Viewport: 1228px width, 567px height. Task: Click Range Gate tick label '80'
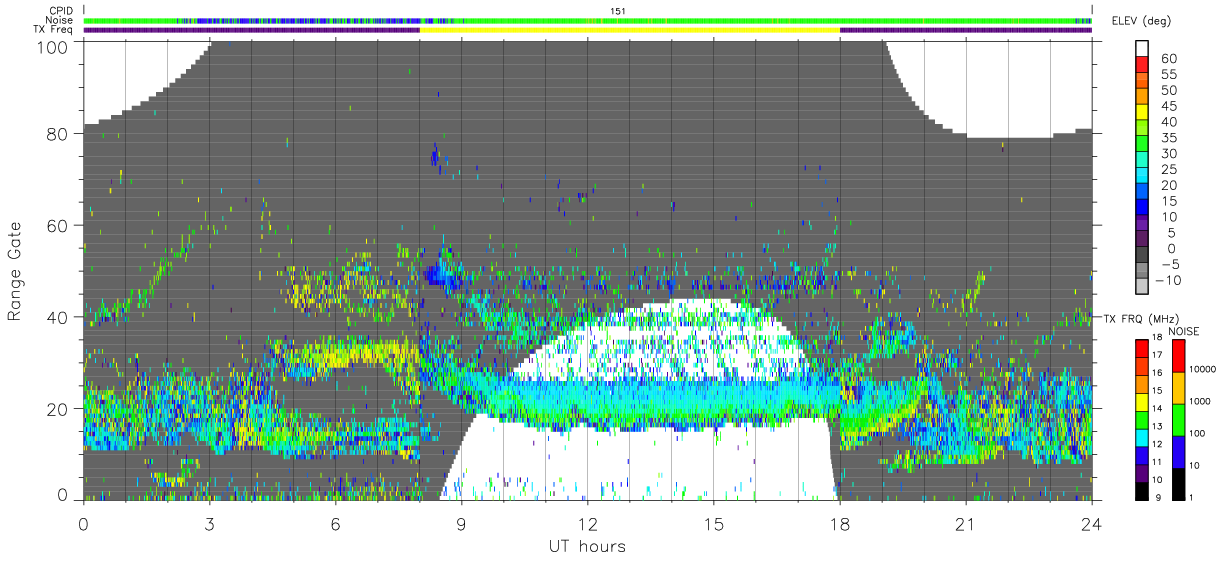59,134
